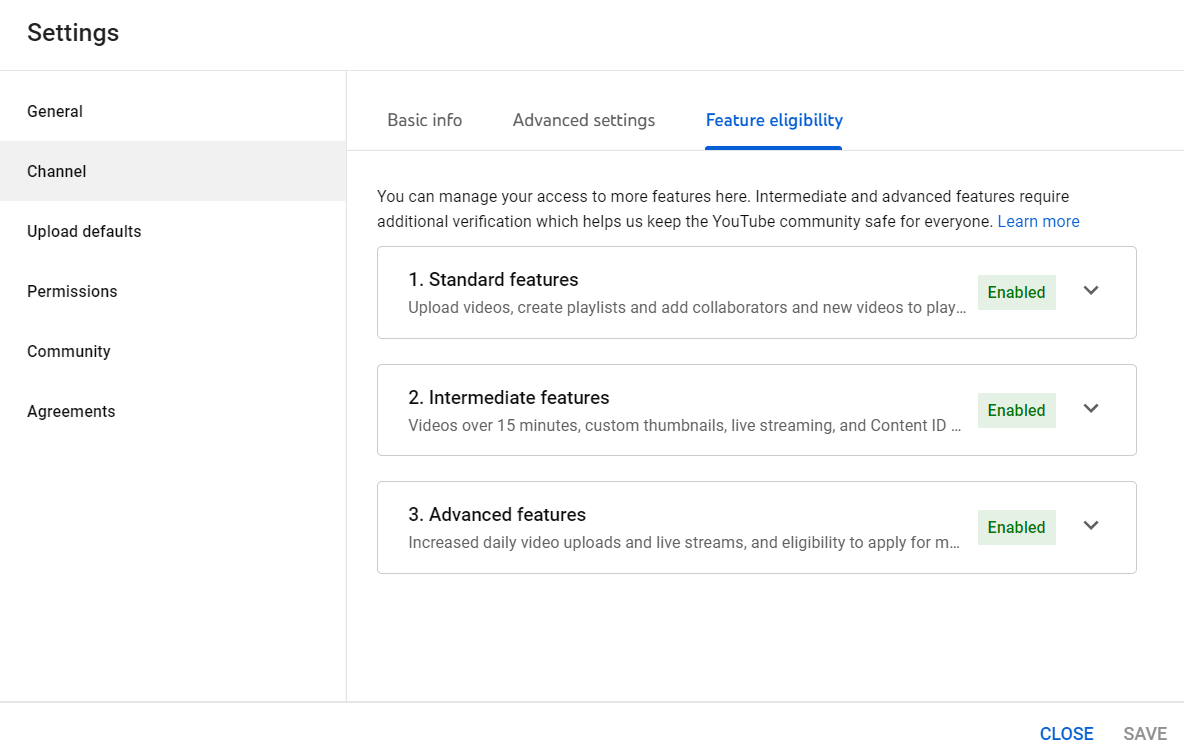1184x755 pixels.
Task: Click the "3. Advanced features" heading
Action: click(497, 514)
